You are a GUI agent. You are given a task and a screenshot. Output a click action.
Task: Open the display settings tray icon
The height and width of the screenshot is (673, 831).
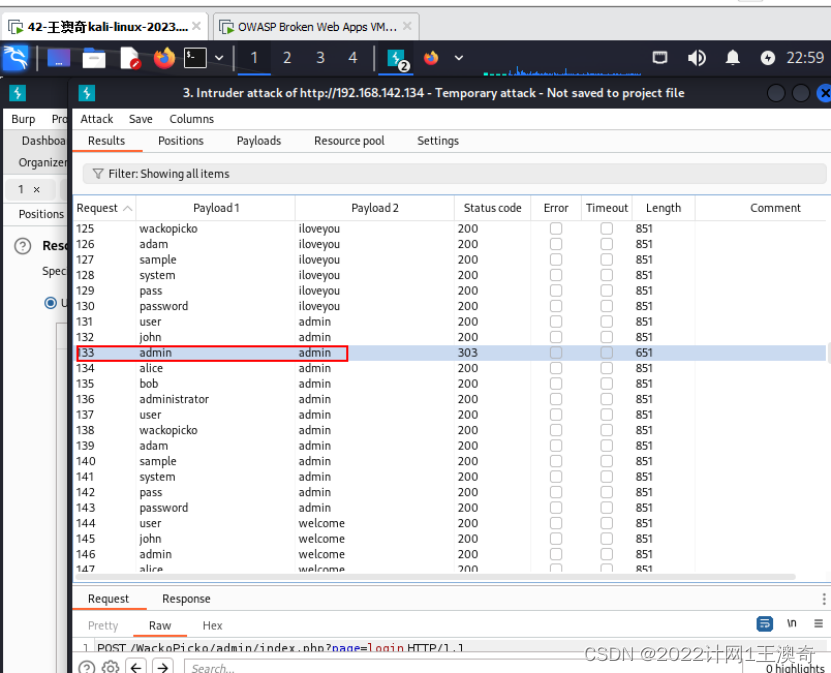coord(660,57)
